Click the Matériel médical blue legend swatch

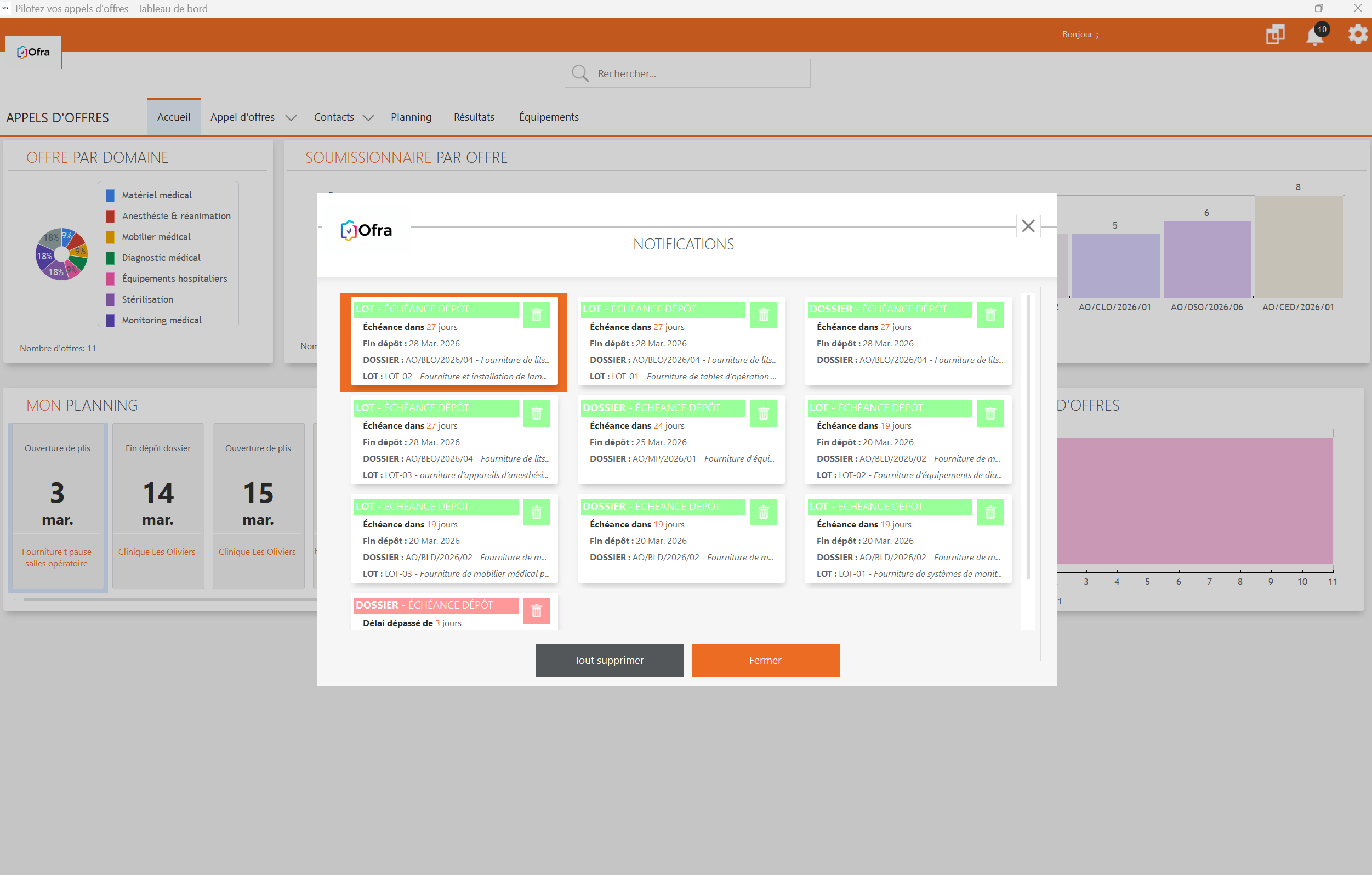(x=110, y=196)
